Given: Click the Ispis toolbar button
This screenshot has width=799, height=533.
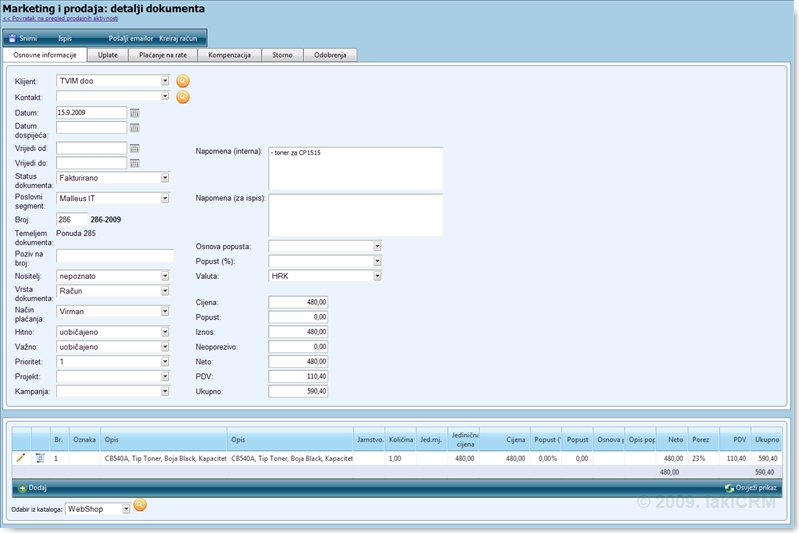Looking at the screenshot, I should (x=65, y=38).
